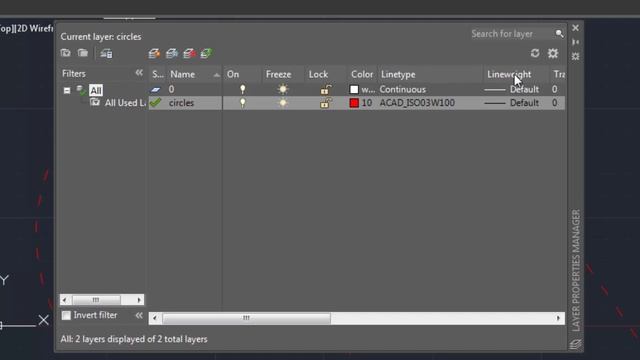640x360 pixels.
Task: Click the status icon of layer 0
Action: (156, 89)
